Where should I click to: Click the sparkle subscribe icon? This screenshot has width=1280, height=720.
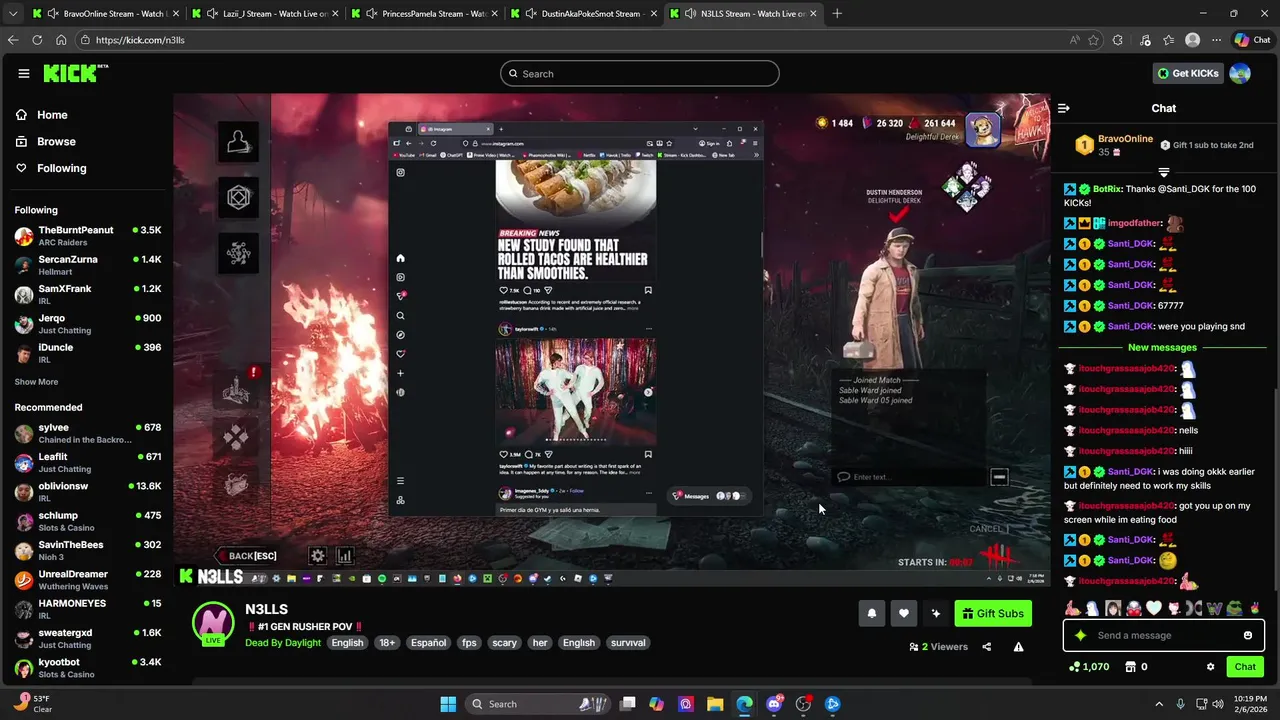936,614
